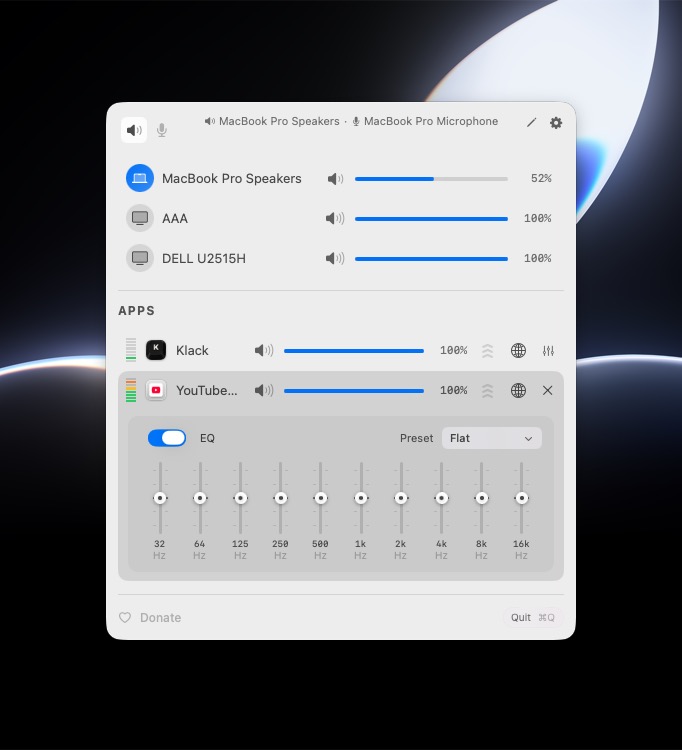682x750 pixels.
Task: Adjust the AAA volume slider
Action: point(431,219)
